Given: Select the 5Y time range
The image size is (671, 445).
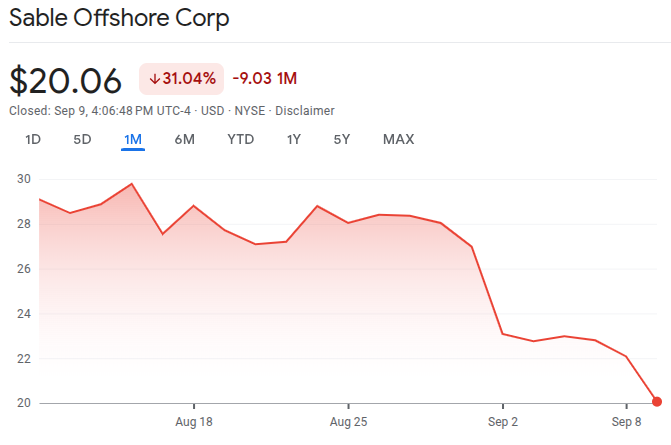Looking at the screenshot, I should [x=342, y=139].
